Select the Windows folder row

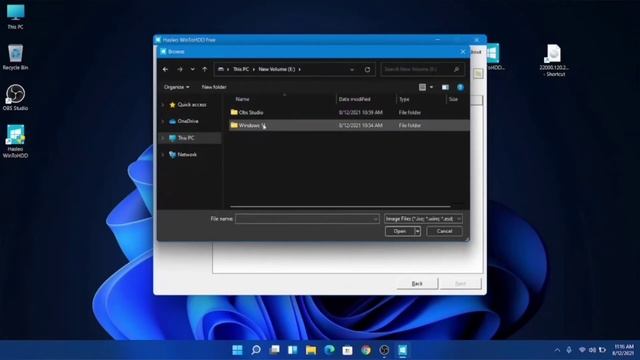pos(349,125)
